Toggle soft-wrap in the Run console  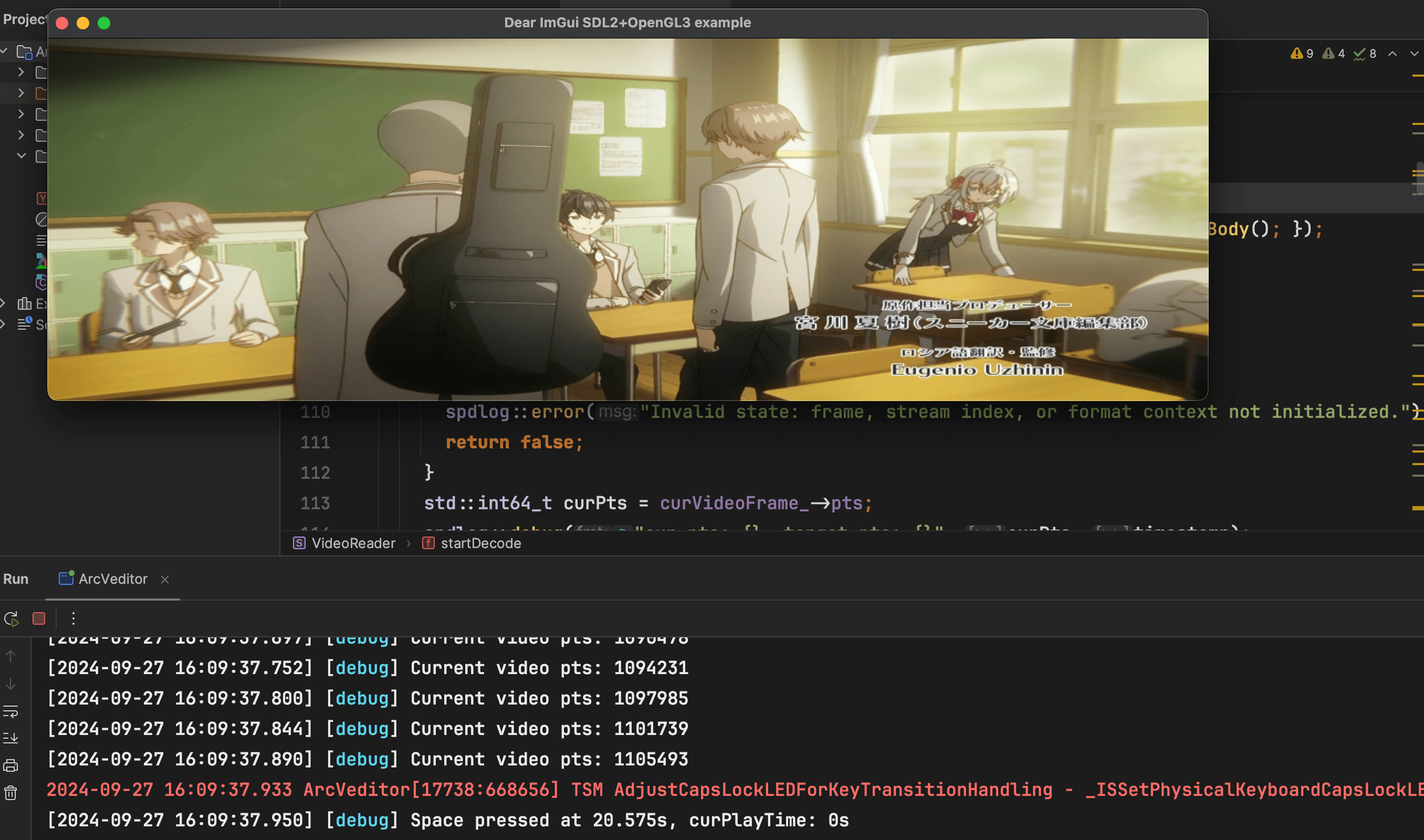11,711
